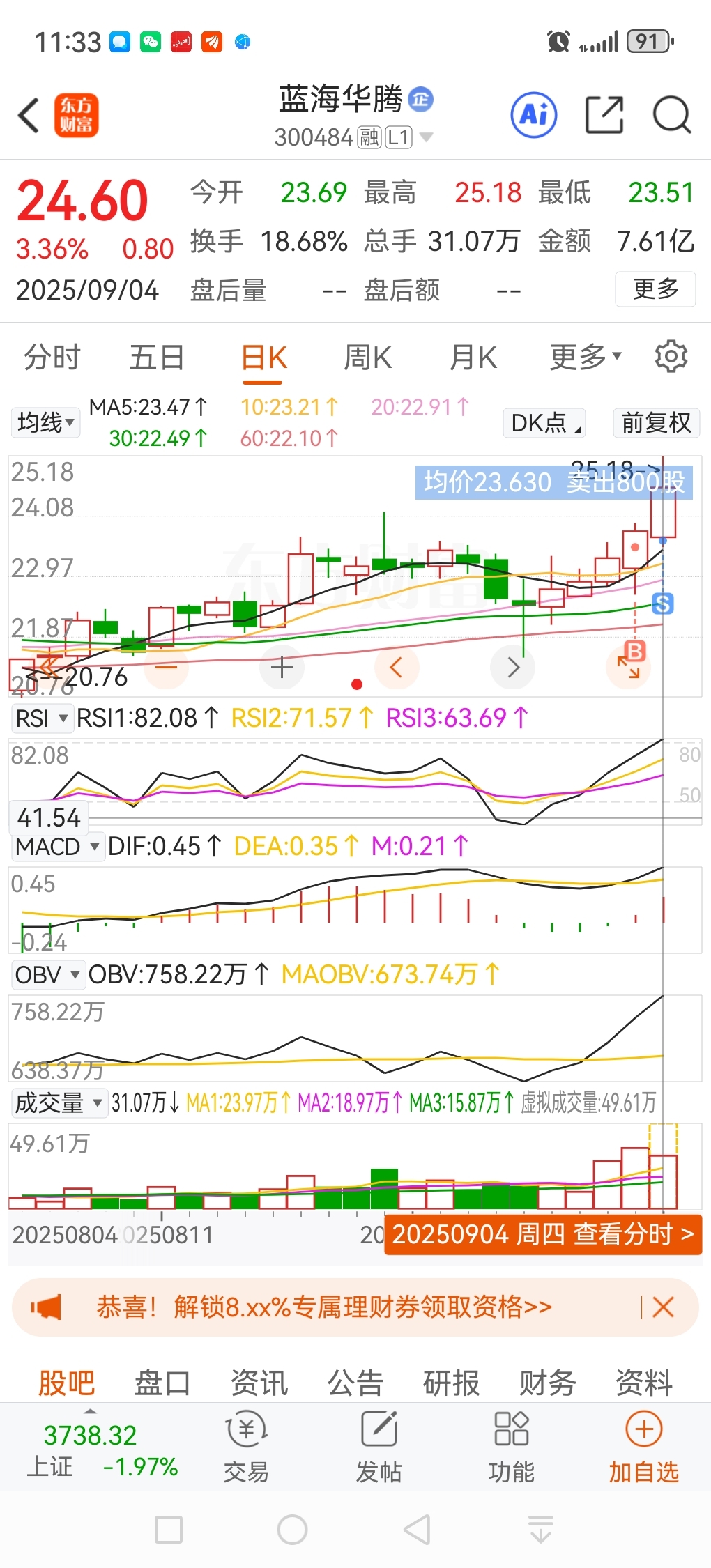
Task: Open the search magnifier icon
Action: [672, 115]
